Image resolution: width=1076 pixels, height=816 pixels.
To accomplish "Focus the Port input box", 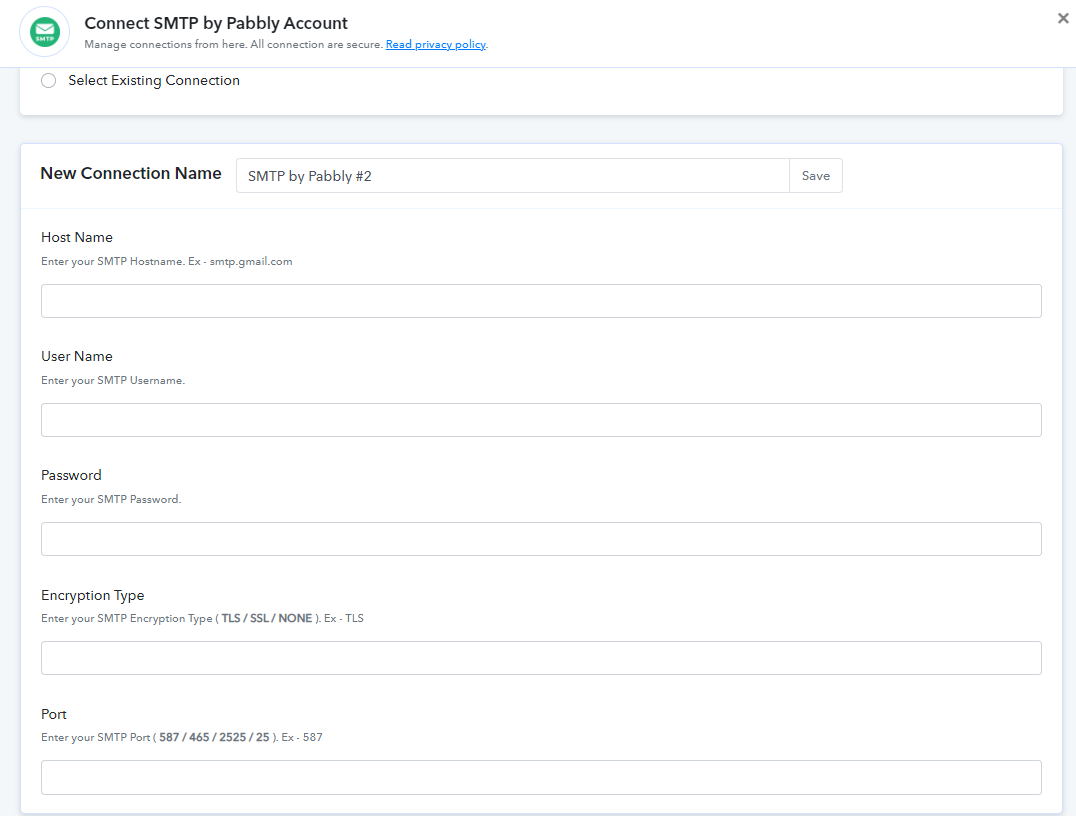I will [x=541, y=778].
